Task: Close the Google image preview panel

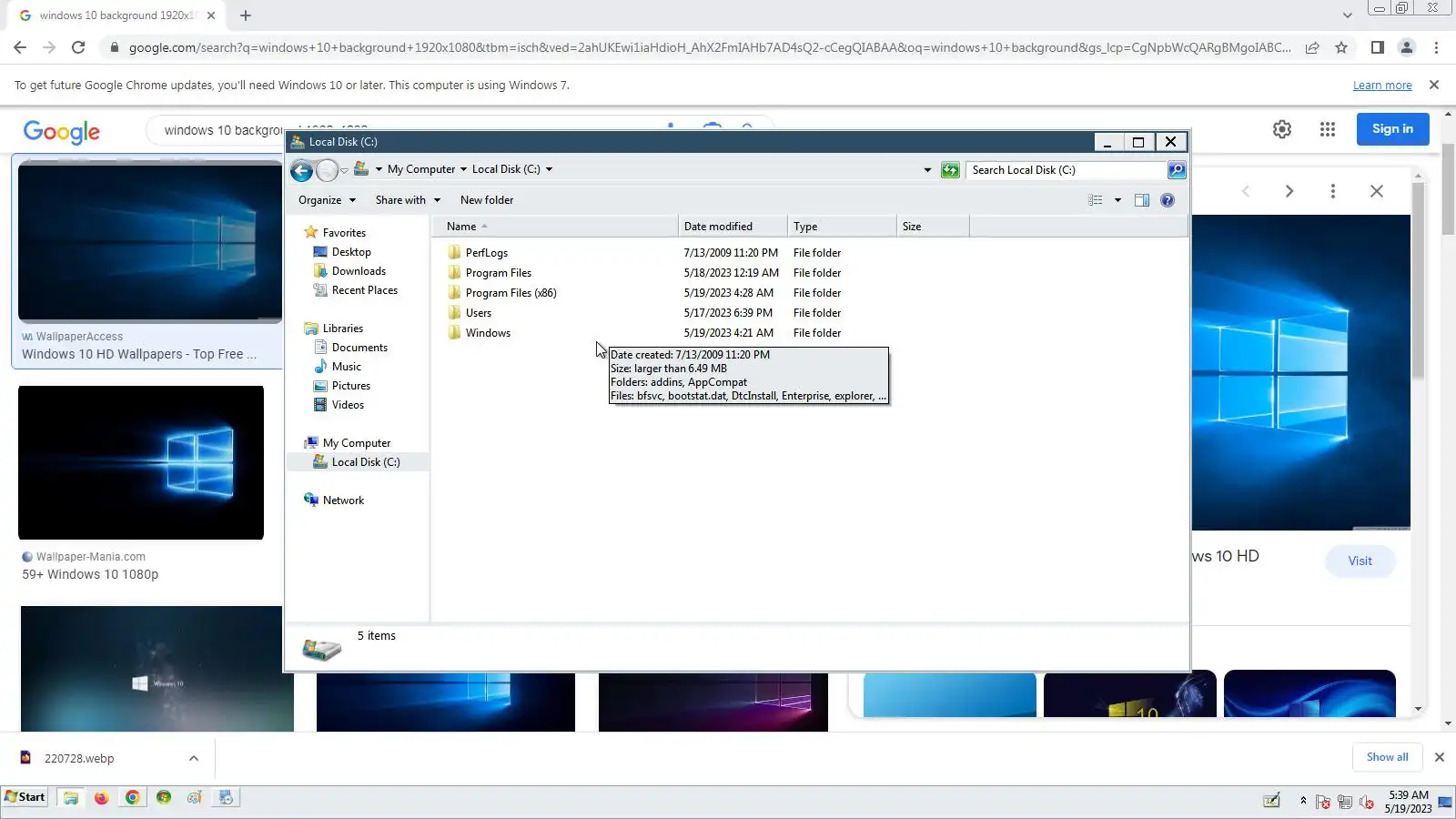Action: click(x=1377, y=191)
